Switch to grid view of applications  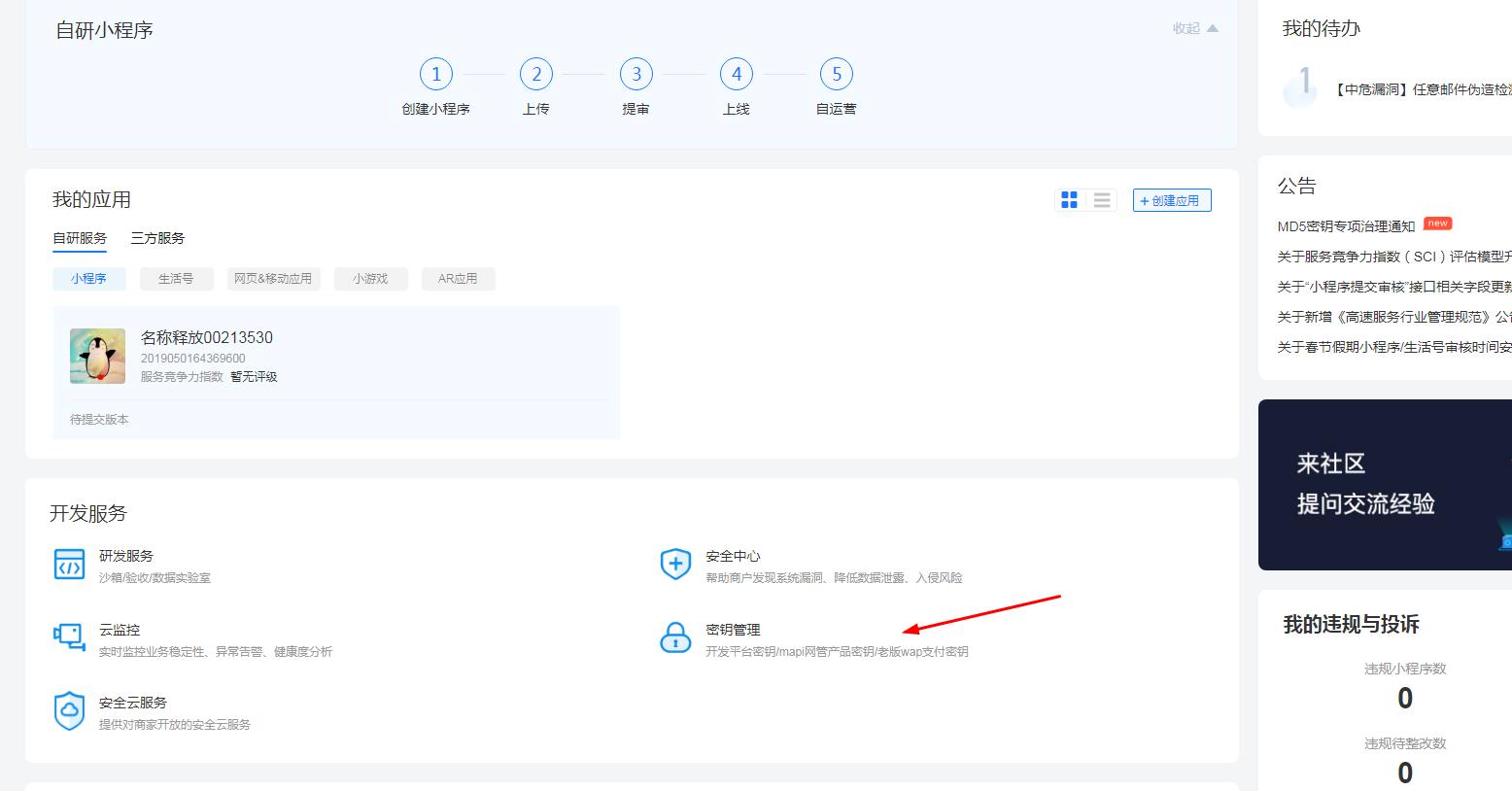tap(1069, 199)
